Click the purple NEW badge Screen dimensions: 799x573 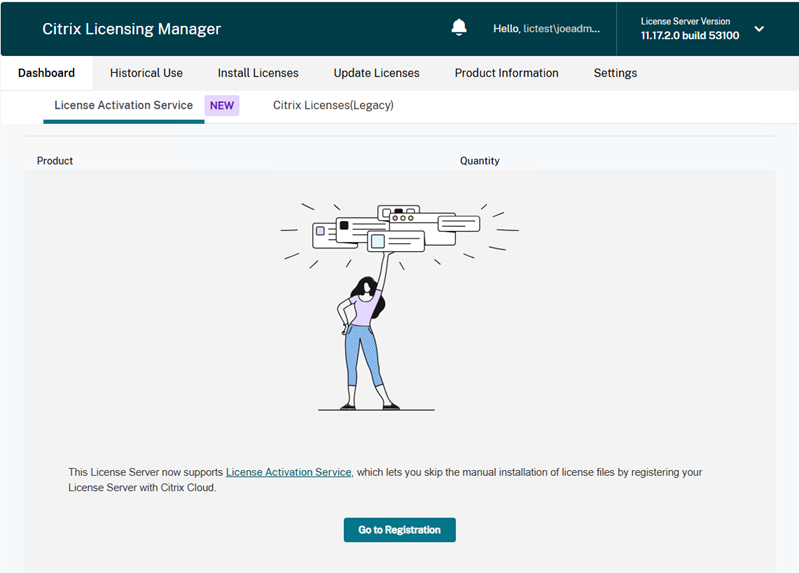click(222, 105)
